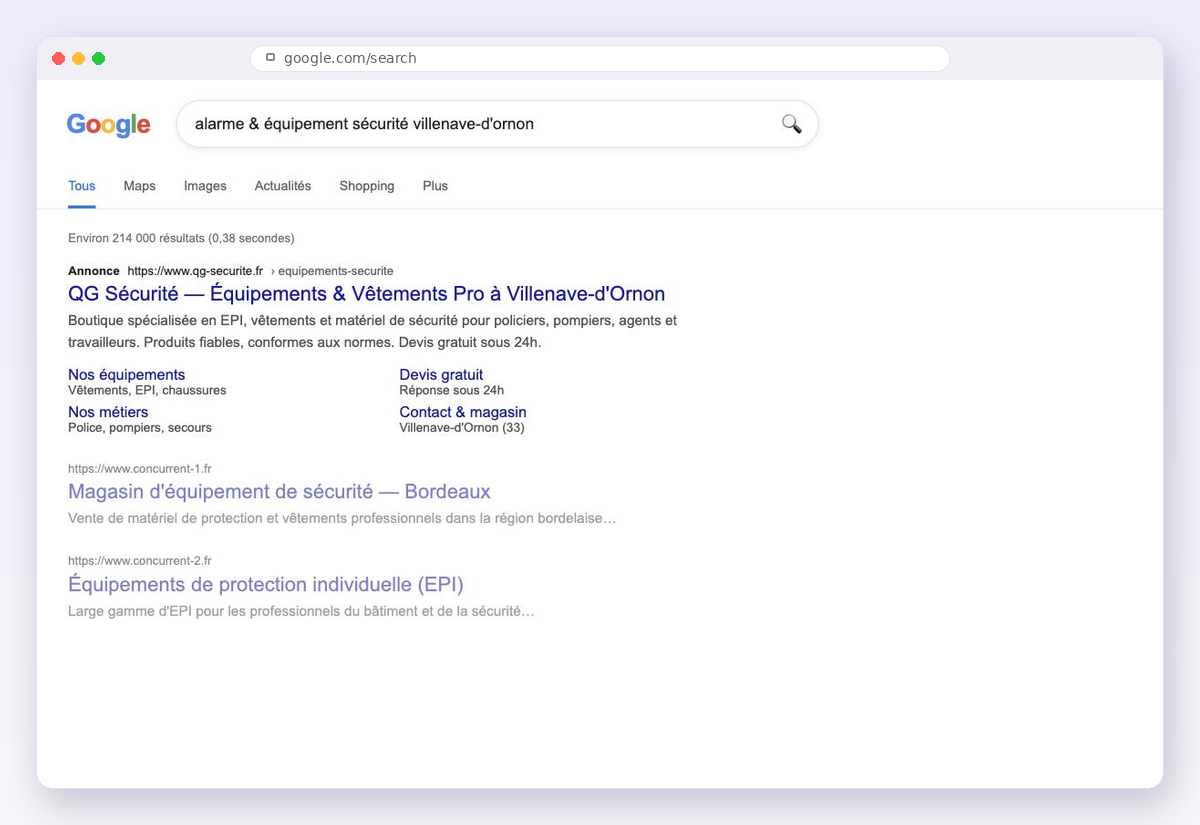This screenshot has height=825, width=1200.
Task: Click 'Villenave-d'Ornon (33)' text
Action: [462, 427]
